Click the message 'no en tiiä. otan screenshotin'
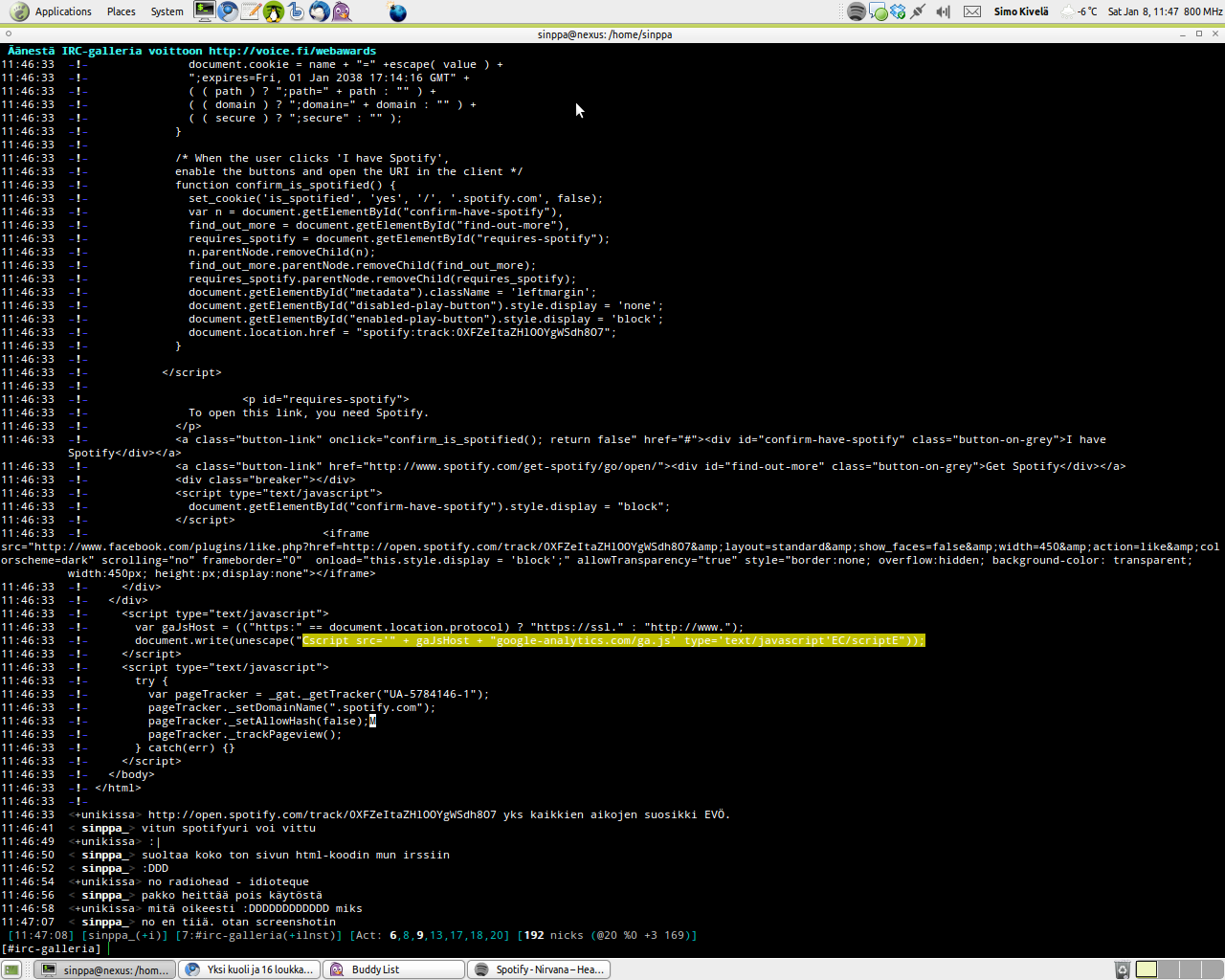Screen dimensions: 1225x980 click(238, 922)
